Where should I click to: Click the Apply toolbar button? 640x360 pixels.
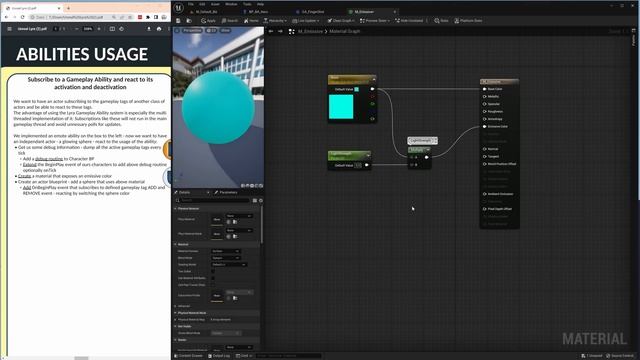[x=208, y=20]
